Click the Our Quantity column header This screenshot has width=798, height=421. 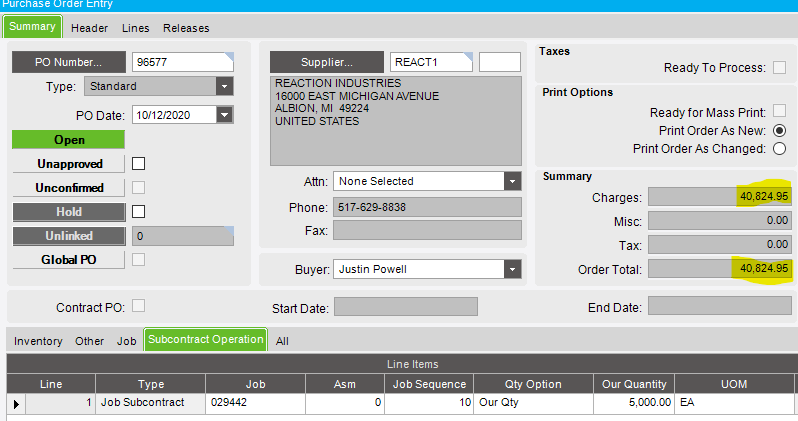point(634,384)
